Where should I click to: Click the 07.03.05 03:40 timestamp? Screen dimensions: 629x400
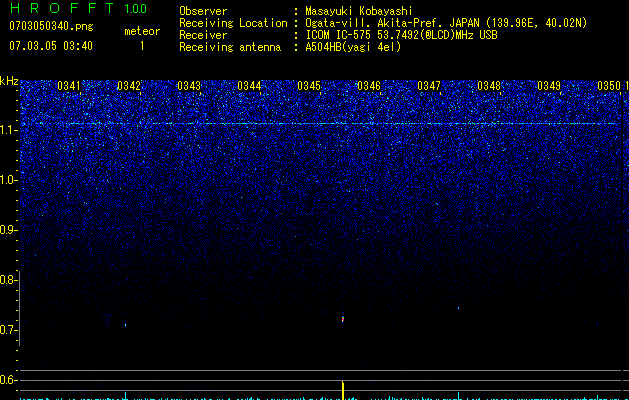tap(50, 46)
